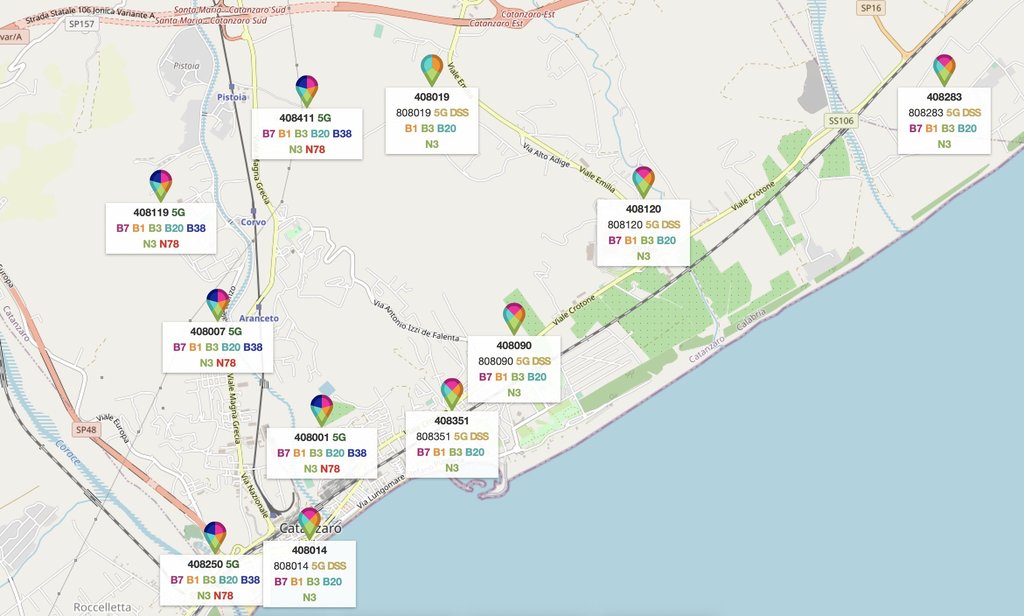The height and width of the screenshot is (616, 1024).
Task: Click the SP48 road shield
Action: 87,430
